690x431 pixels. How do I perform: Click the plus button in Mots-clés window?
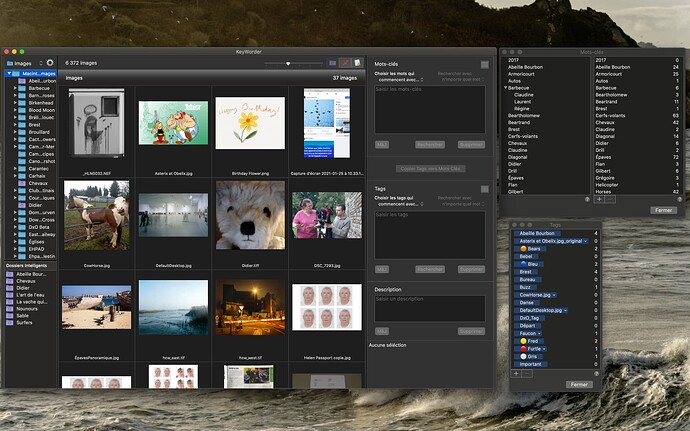click(599, 199)
